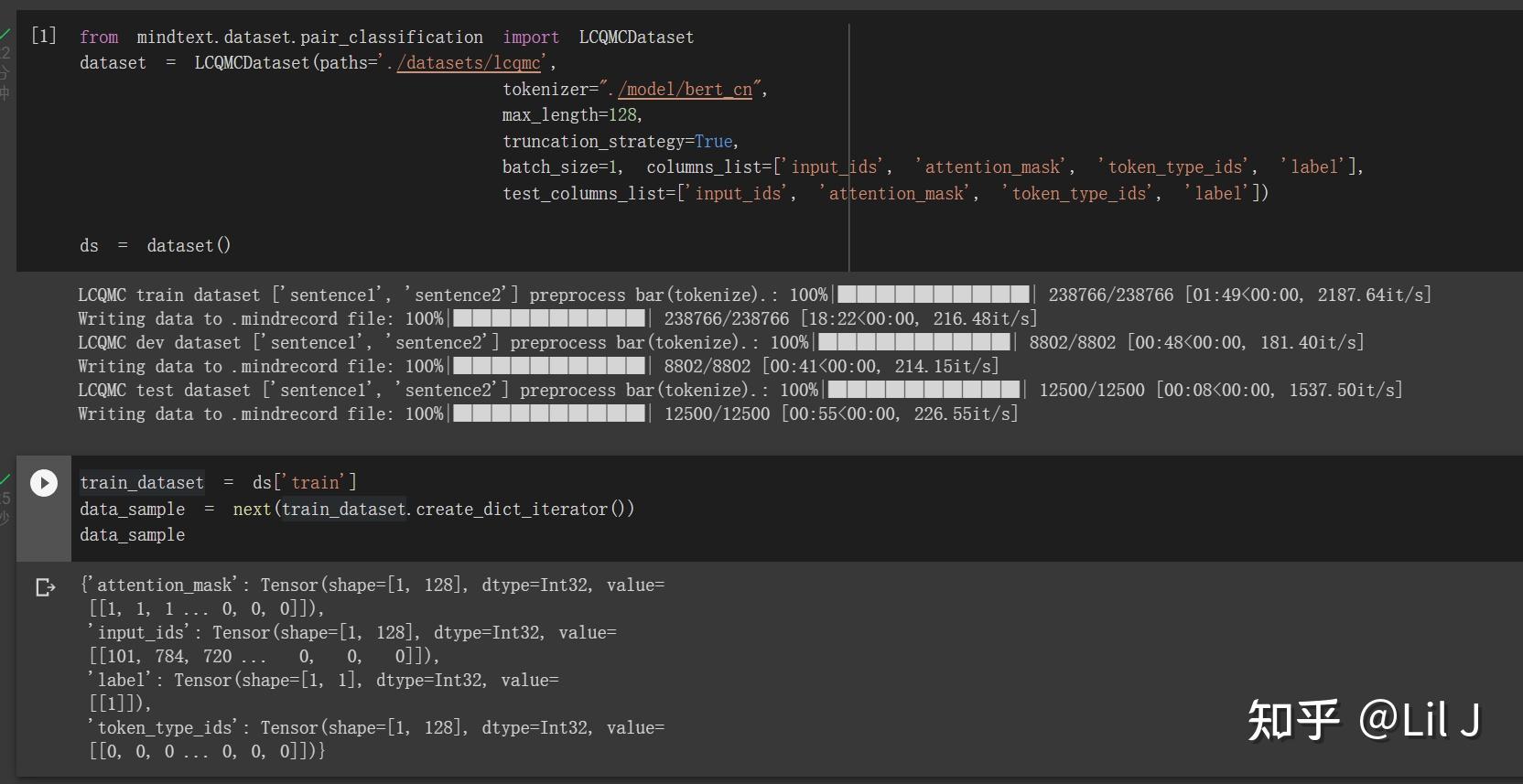
Task: Run the train_dataset code cell
Action: point(44,483)
